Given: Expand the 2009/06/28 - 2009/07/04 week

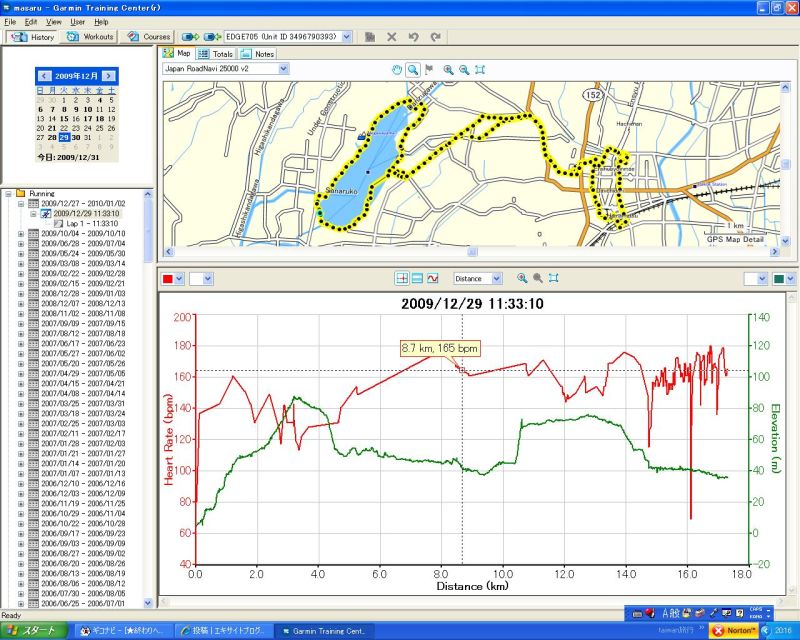Looking at the screenshot, I should coord(21,243).
